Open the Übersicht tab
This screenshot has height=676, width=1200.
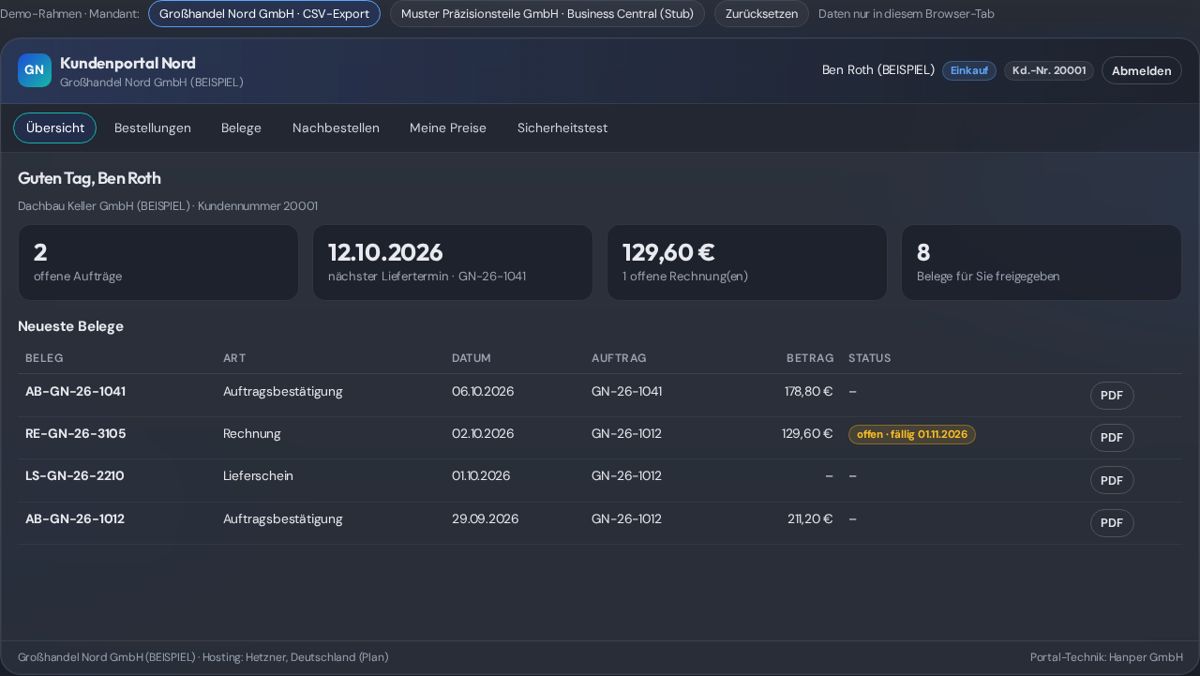55,128
